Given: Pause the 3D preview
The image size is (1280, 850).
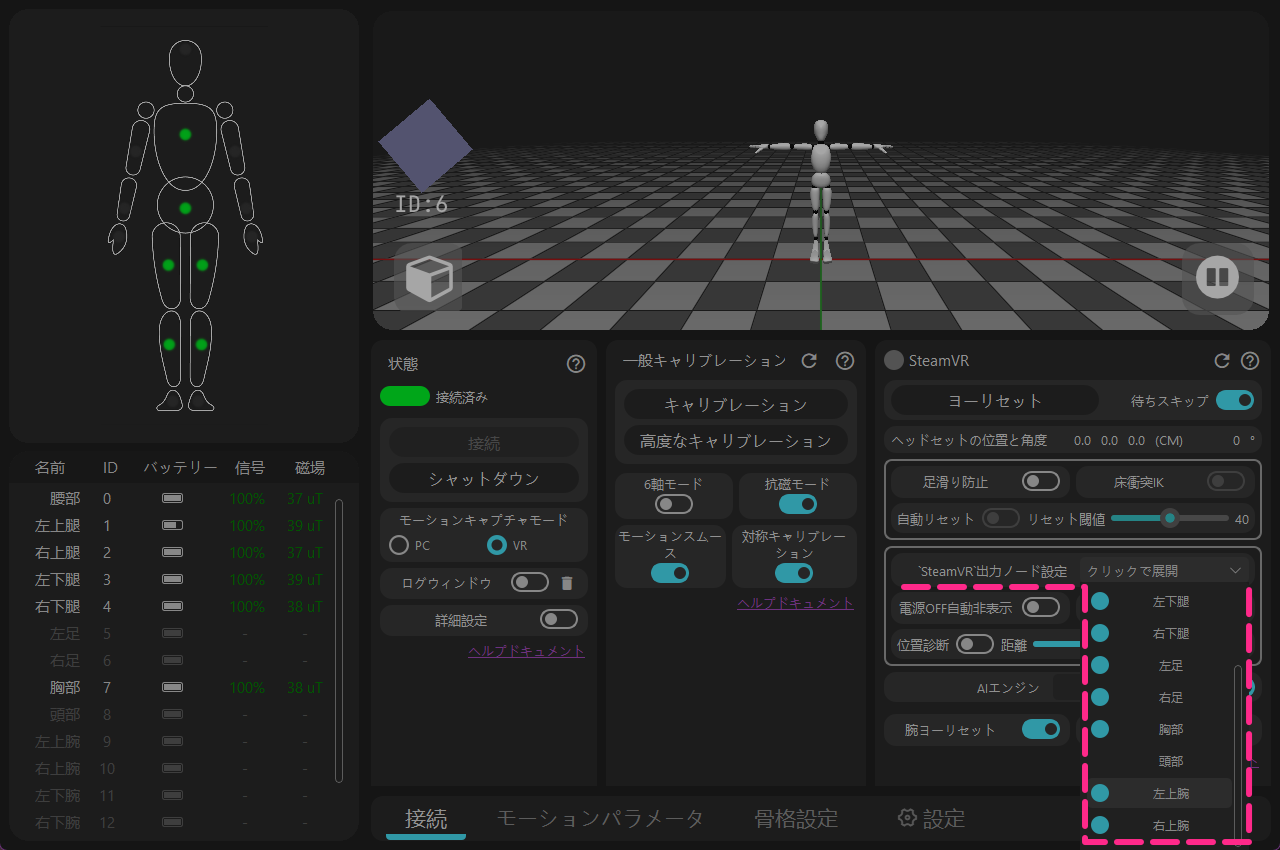Looking at the screenshot, I should pyautogui.click(x=1217, y=277).
